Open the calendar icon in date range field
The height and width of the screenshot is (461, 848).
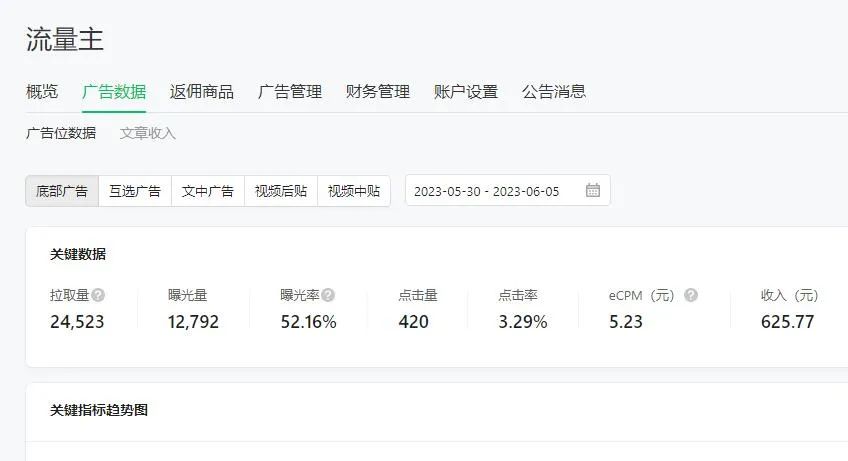(593, 190)
